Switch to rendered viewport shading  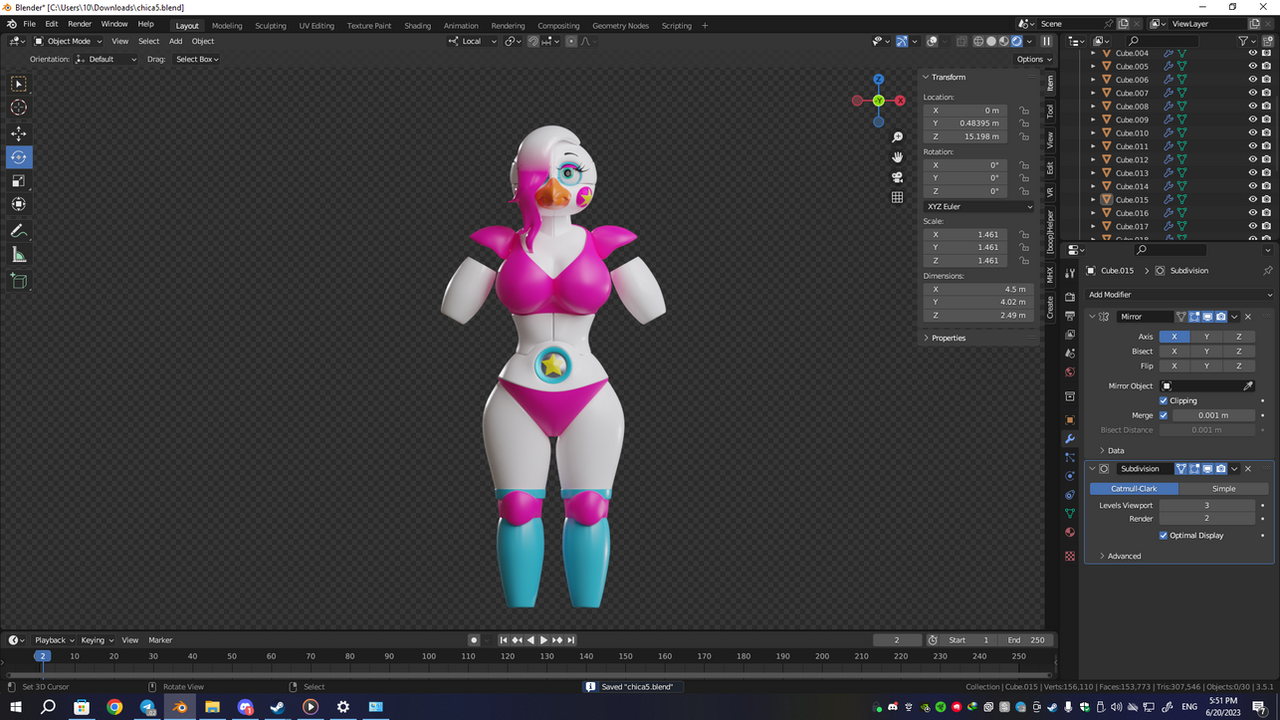1017,41
